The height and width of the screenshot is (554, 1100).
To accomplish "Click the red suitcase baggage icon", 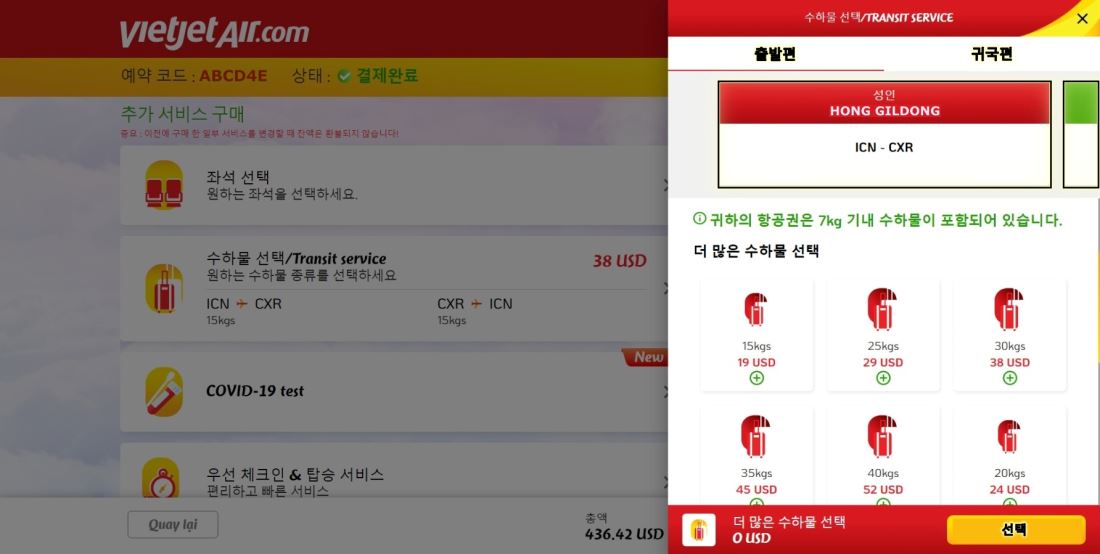I will pos(164,288).
